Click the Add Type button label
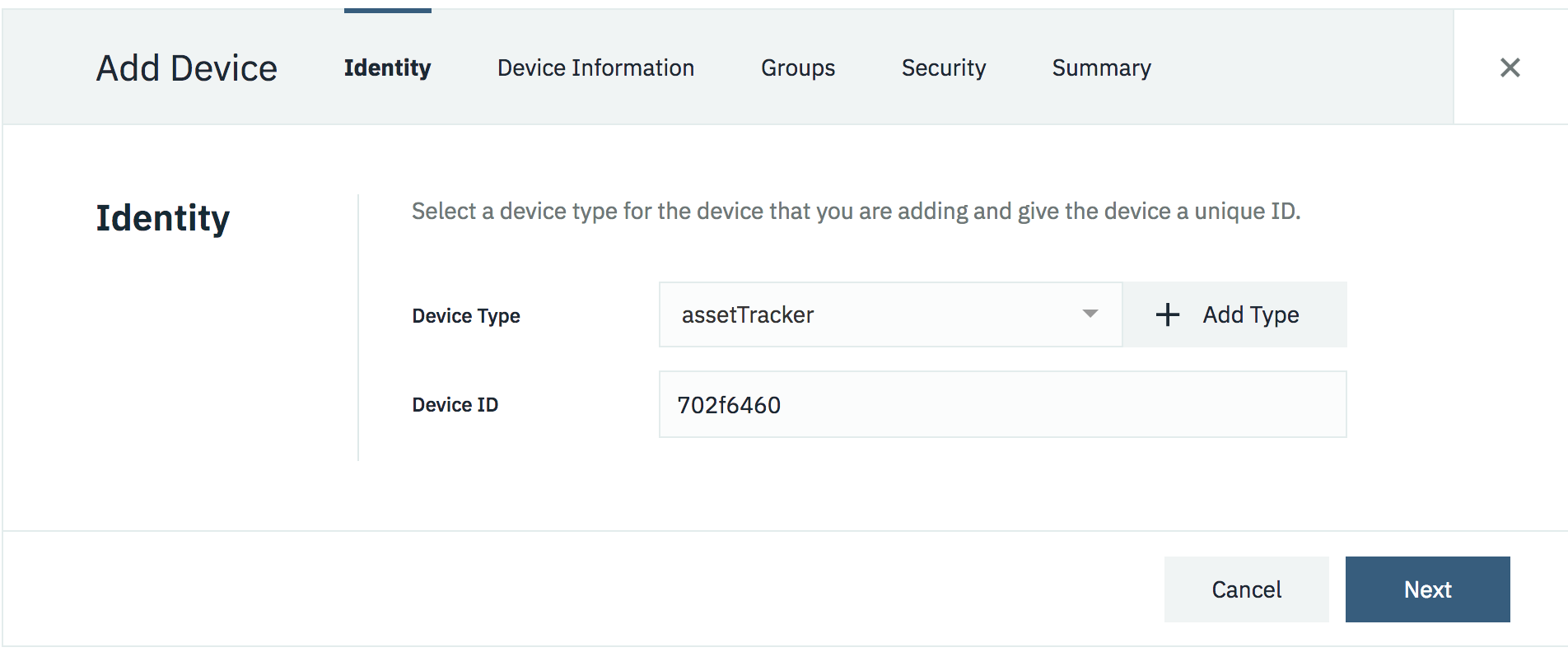Screen dimensions: 1568x652 (x=1250, y=314)
